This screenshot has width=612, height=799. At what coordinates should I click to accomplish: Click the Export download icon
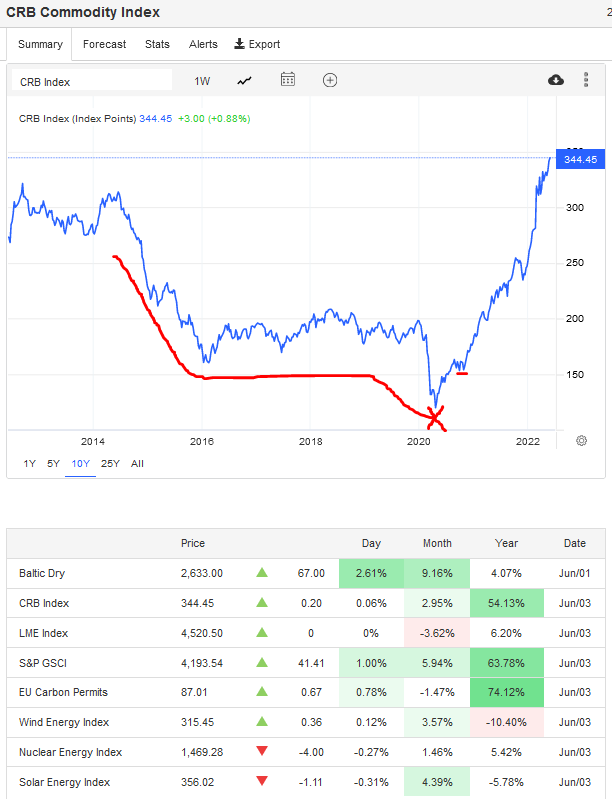(240, 44)
